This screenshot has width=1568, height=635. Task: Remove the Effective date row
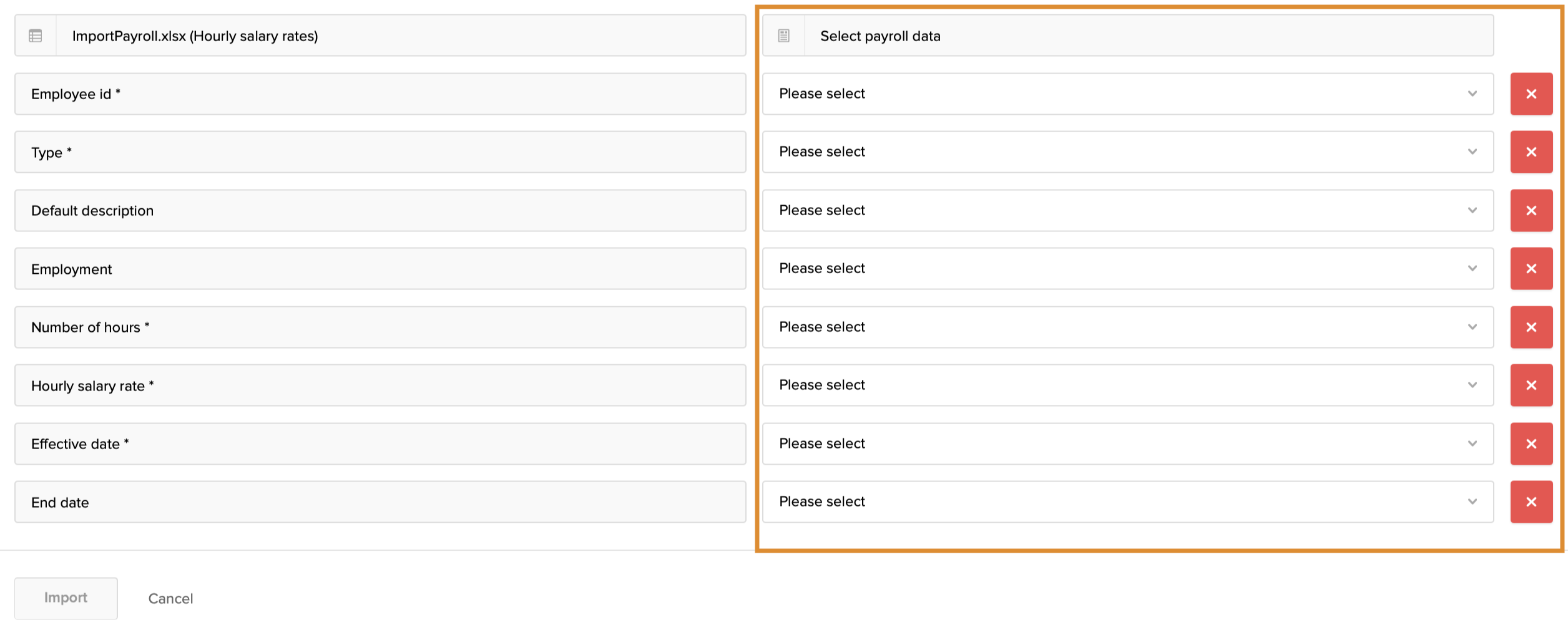(1531, 444)
